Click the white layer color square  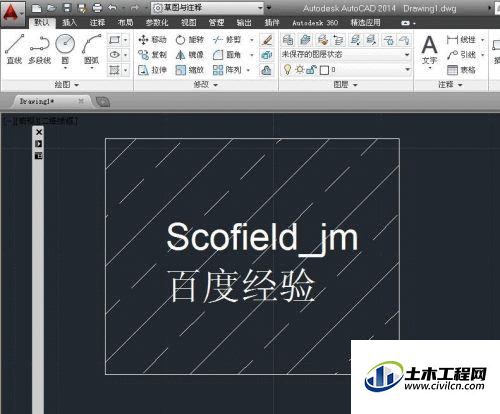pyautogui.click(x=324, y=70)
